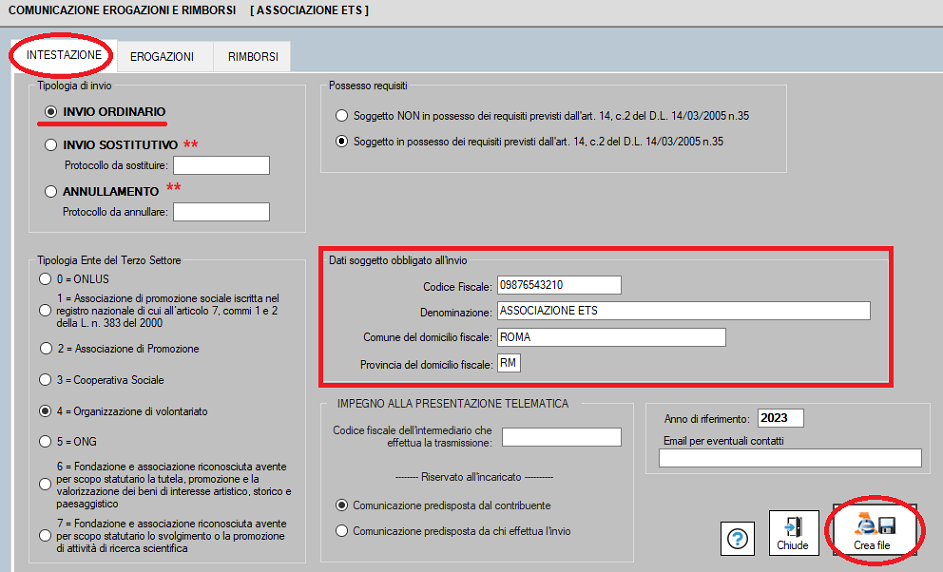Select 2 = Associazione di Promozione
Viewport: 943px width, 572px height.
(46, 349)
